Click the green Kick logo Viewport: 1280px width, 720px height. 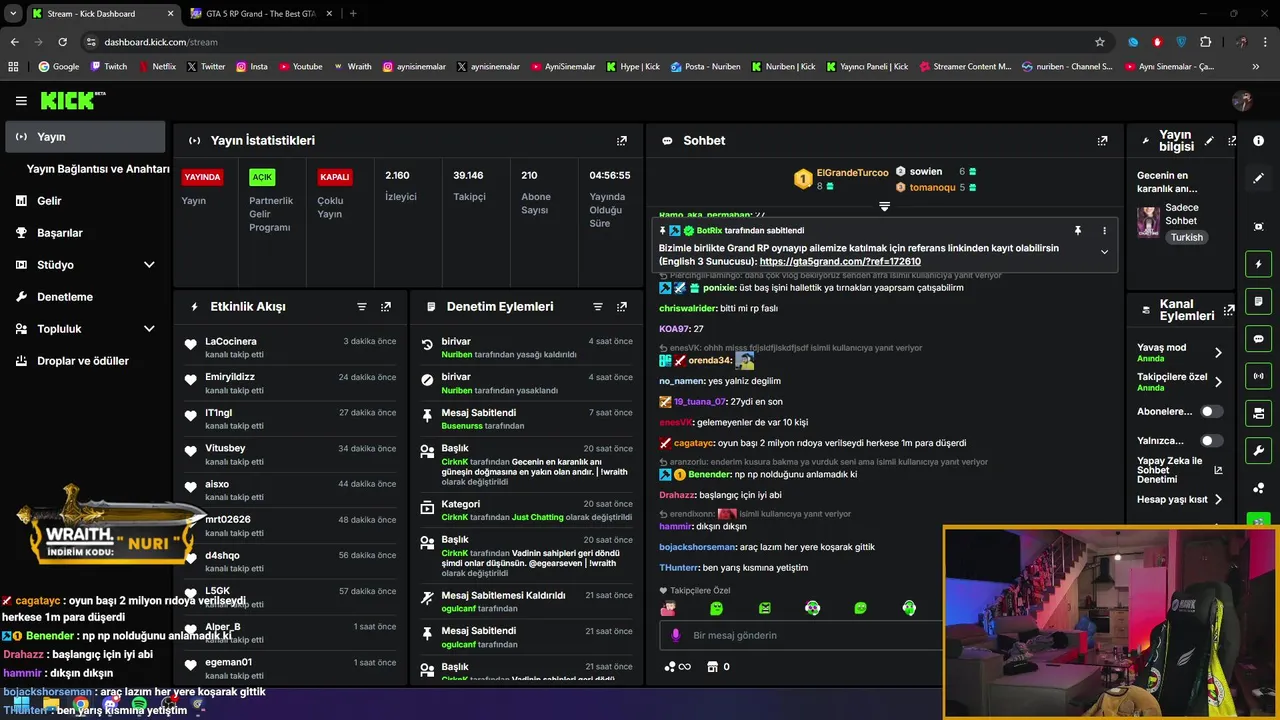[72, 100]
